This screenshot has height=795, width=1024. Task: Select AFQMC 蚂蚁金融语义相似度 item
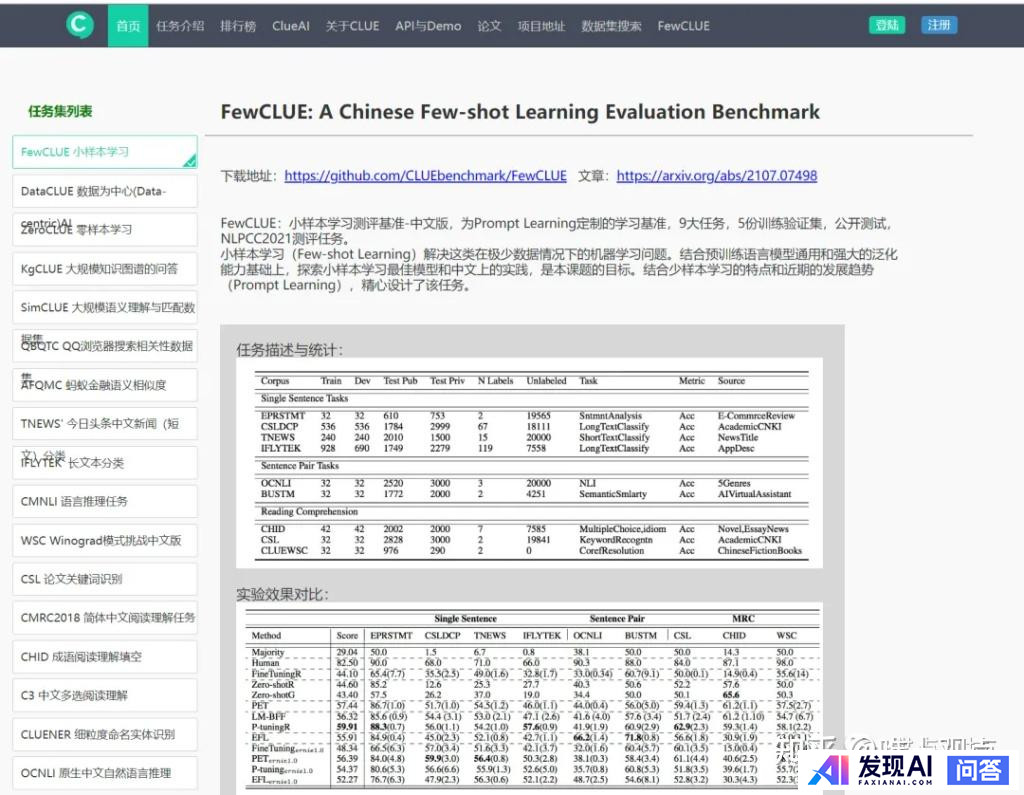(104, 385)
